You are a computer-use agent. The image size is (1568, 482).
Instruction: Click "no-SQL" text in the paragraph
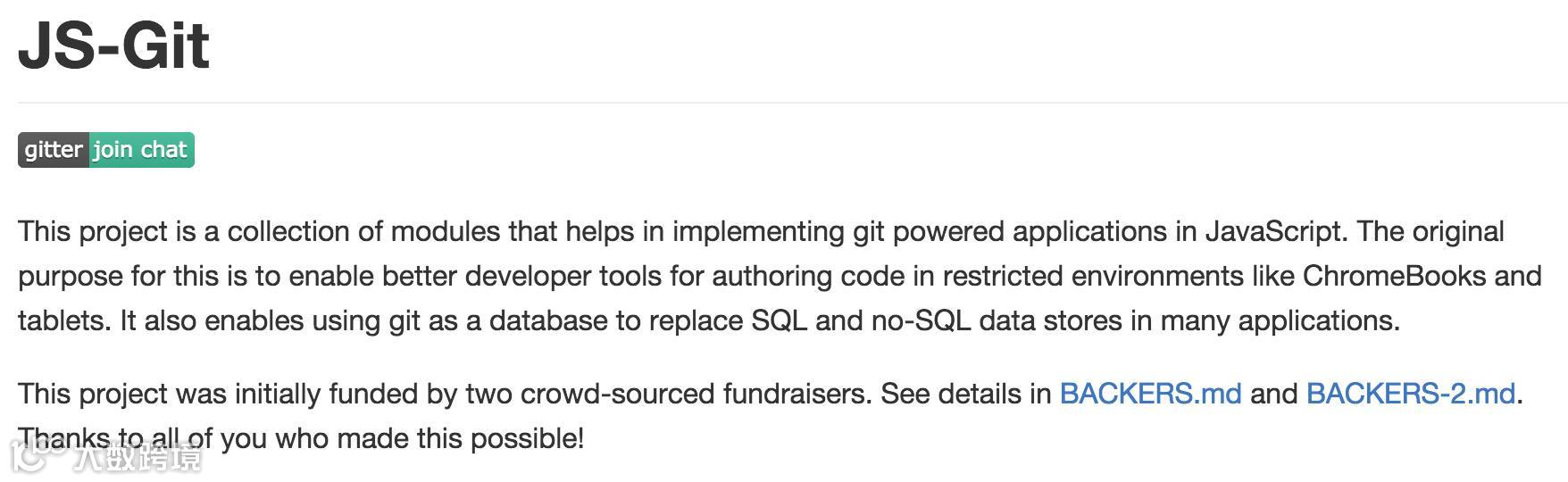coord(921,320)
